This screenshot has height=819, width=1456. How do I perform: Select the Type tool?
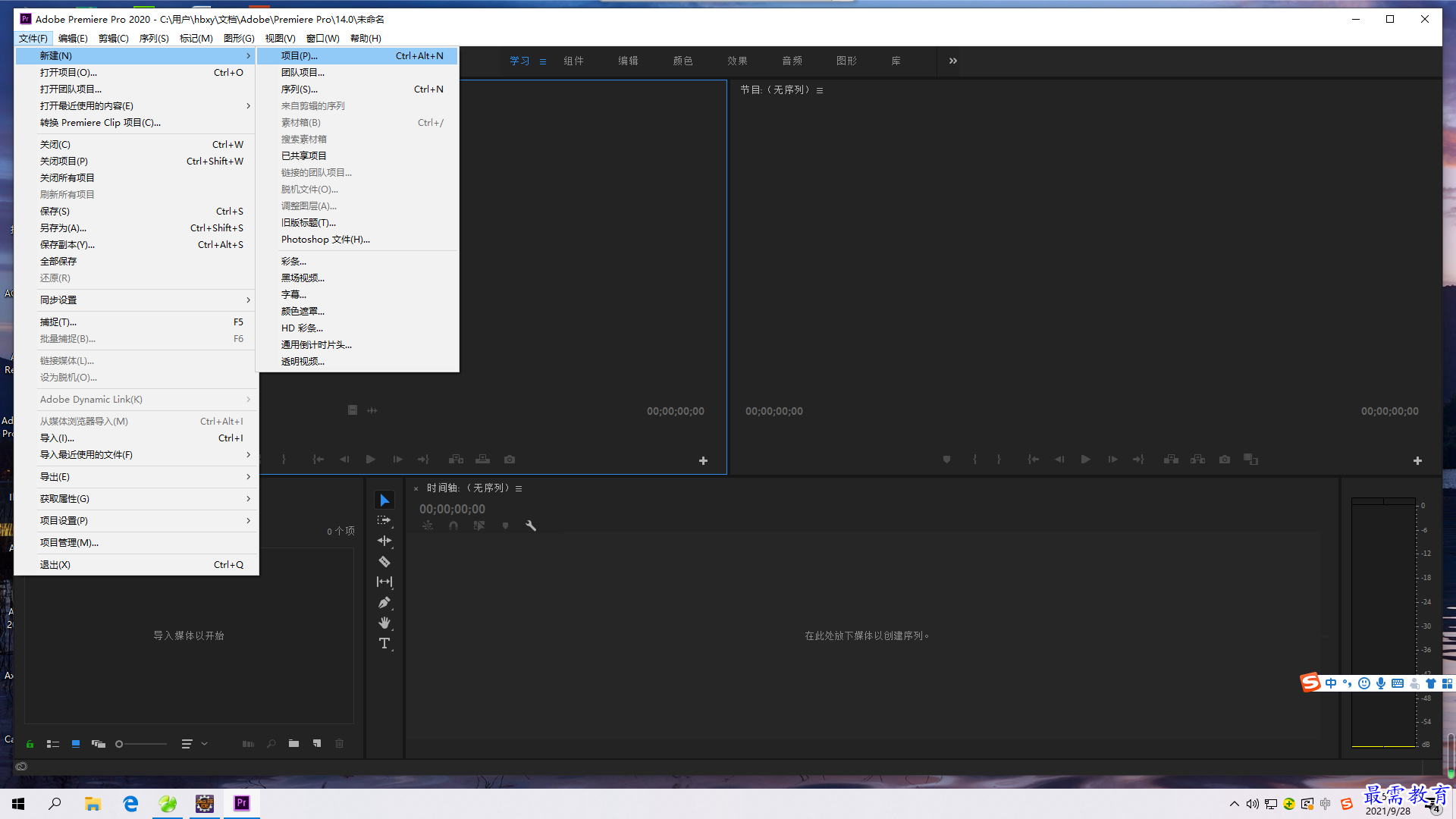click(x=384, y=644)
